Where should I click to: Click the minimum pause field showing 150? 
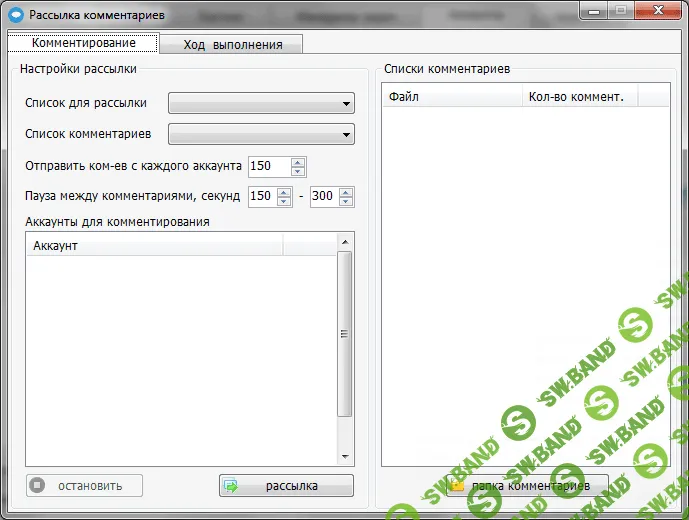(x=262, y=196)
